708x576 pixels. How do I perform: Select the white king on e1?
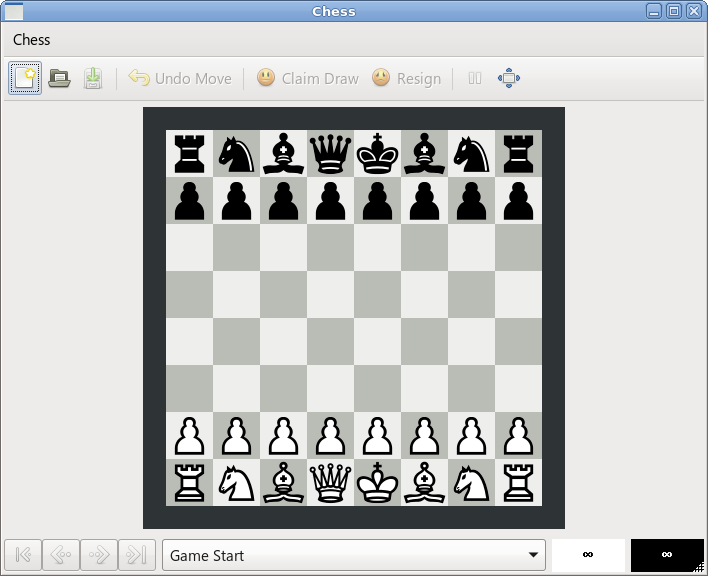[x=377, y=482]
